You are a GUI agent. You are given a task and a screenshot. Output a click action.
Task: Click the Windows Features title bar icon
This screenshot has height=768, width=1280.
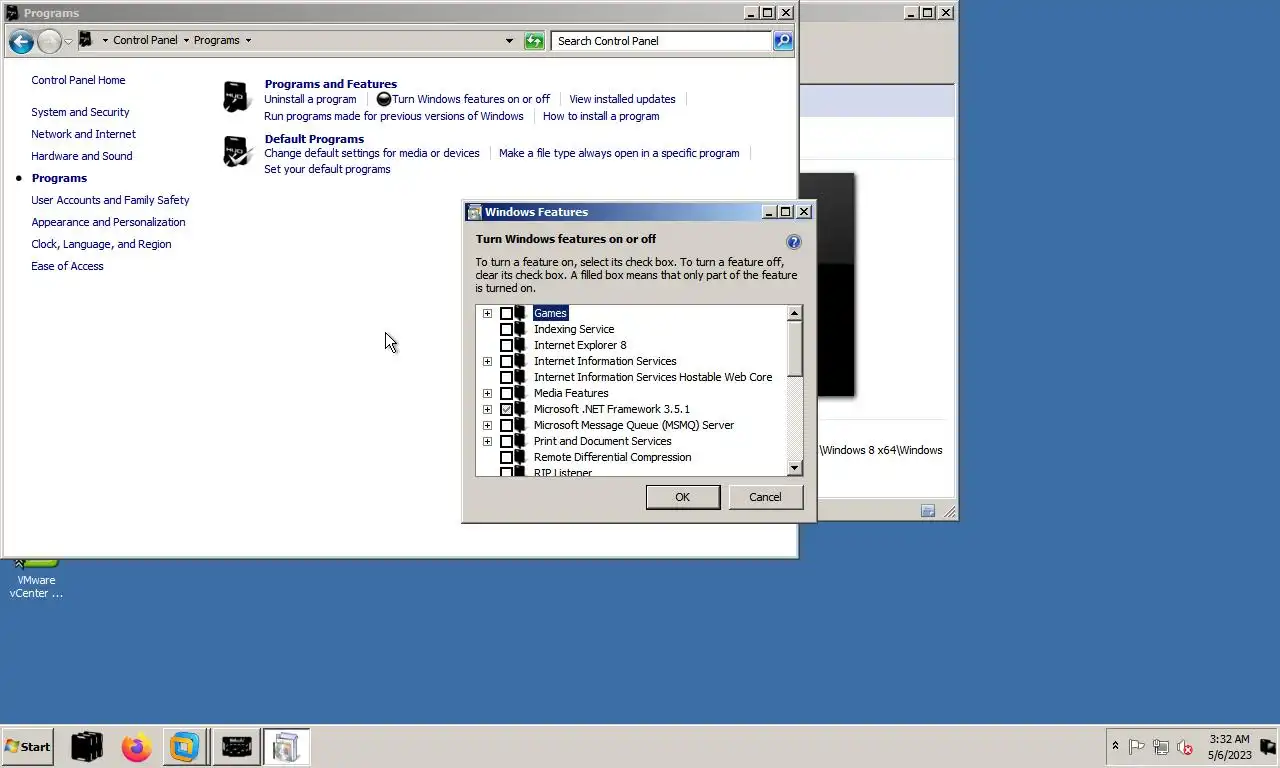[x=474, y=212]
